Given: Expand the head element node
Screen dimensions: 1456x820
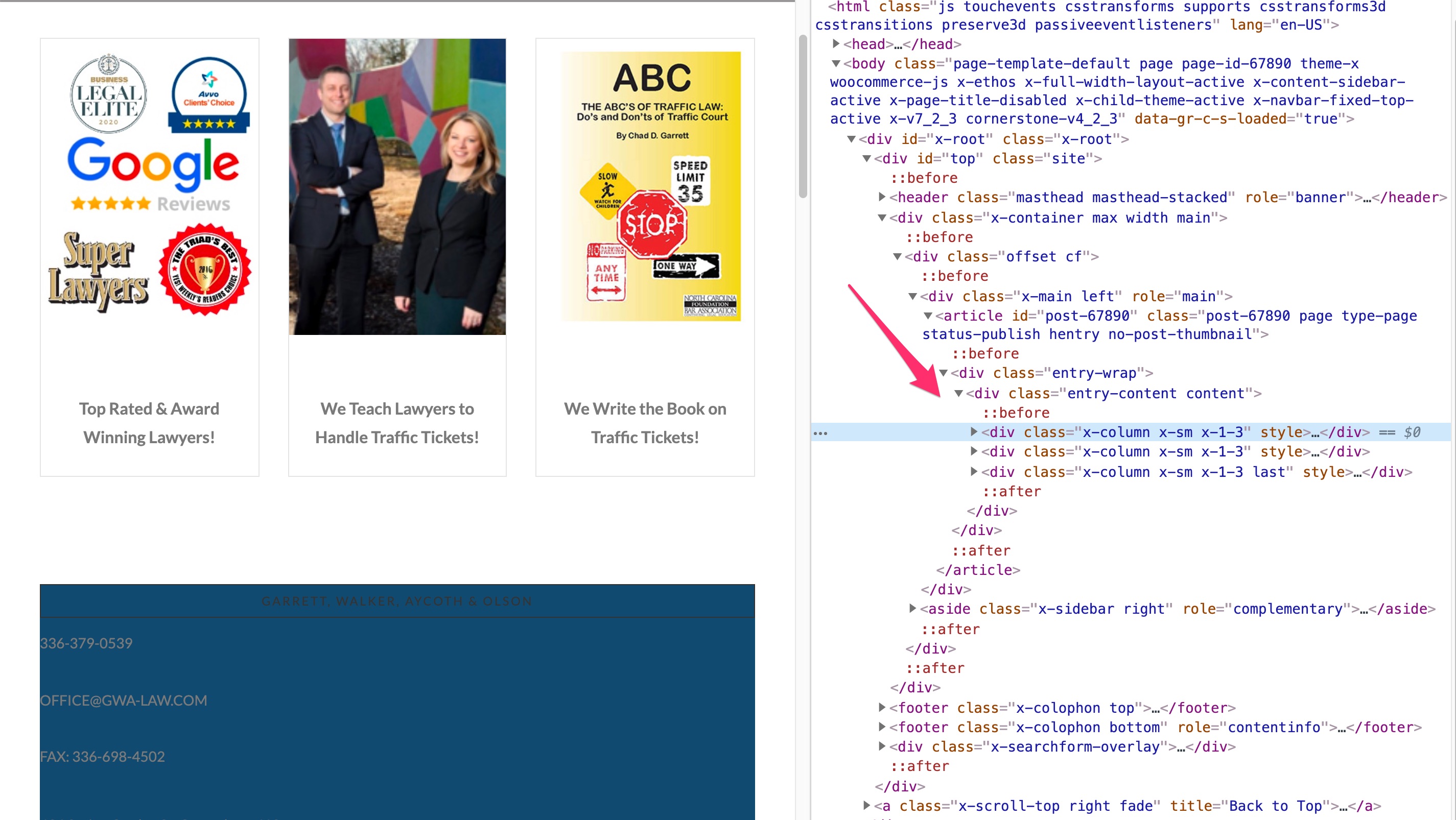Looking at the screenshot, I should (x=836, y=43).
